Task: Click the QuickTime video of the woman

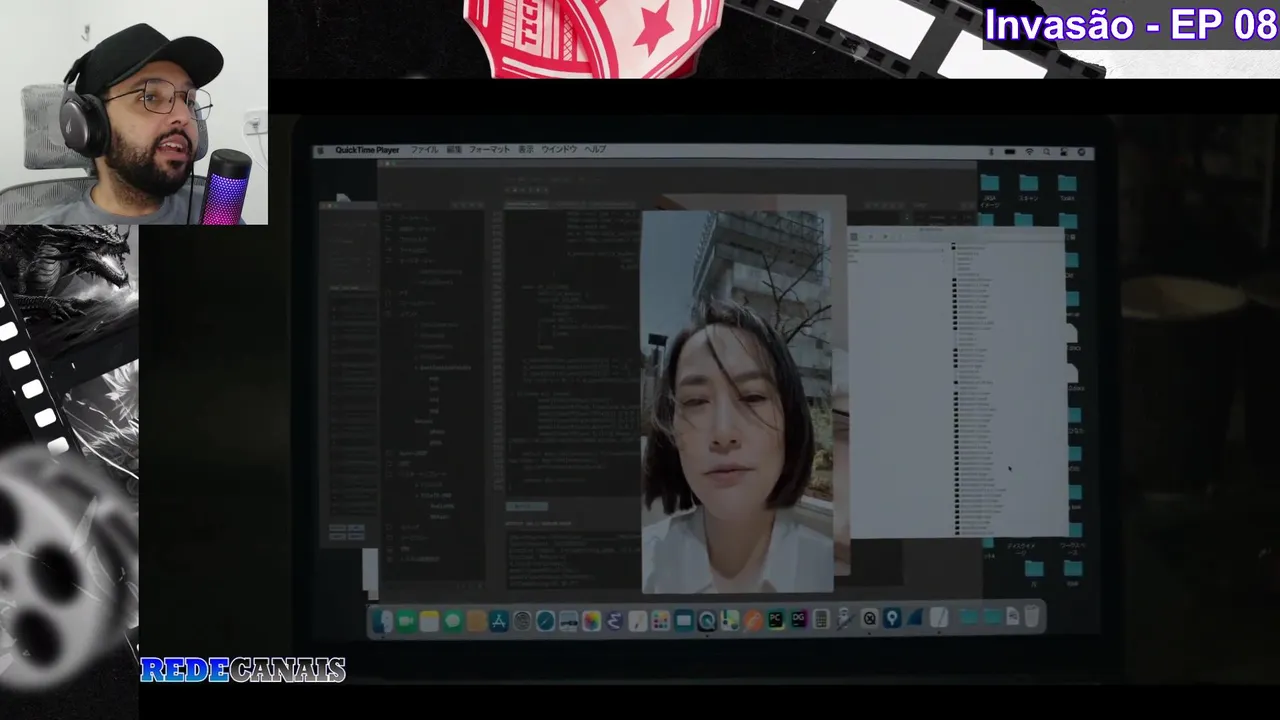Action: click(x=737, y=402)
